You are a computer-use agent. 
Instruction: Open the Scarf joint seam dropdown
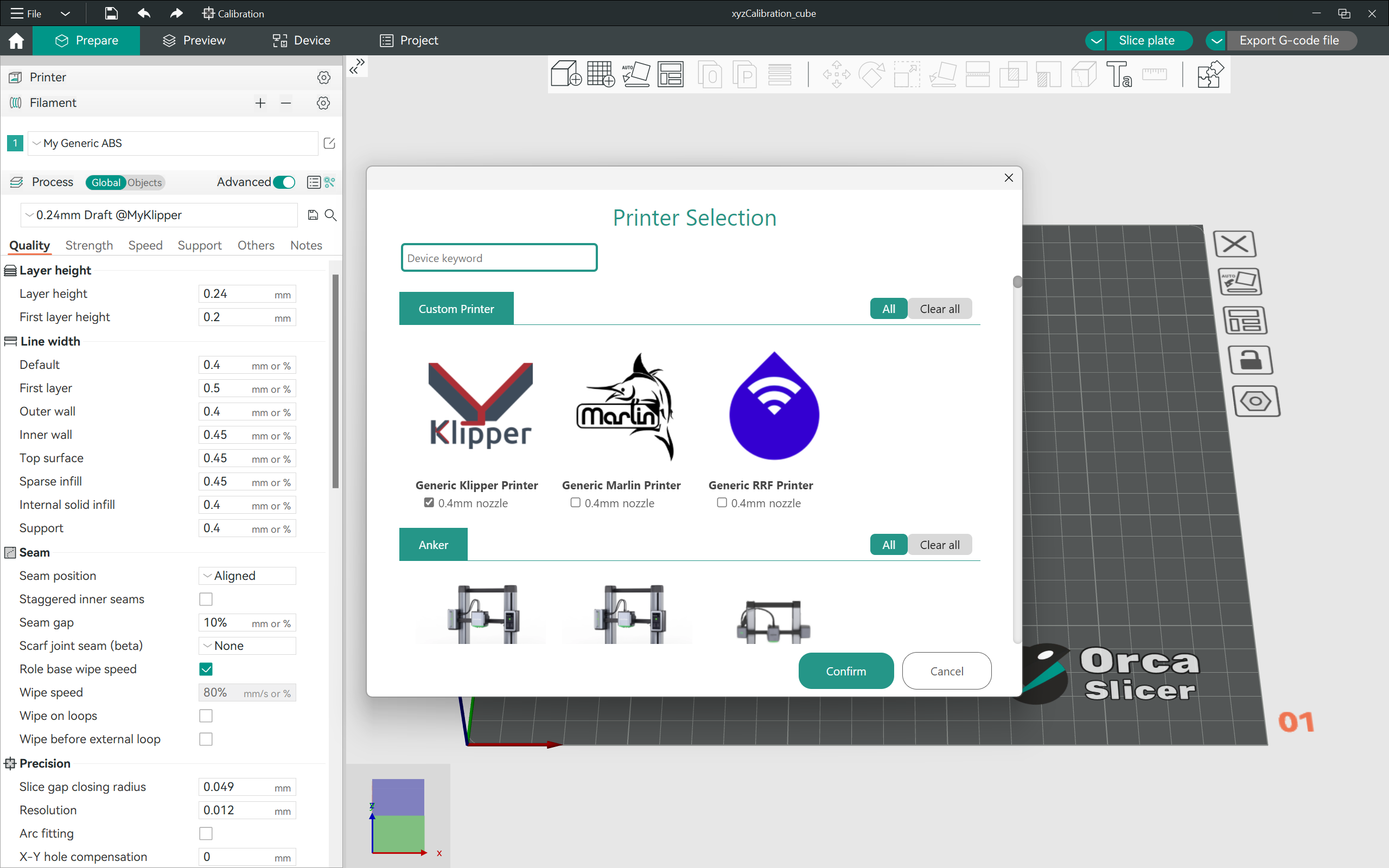[247, 646]
